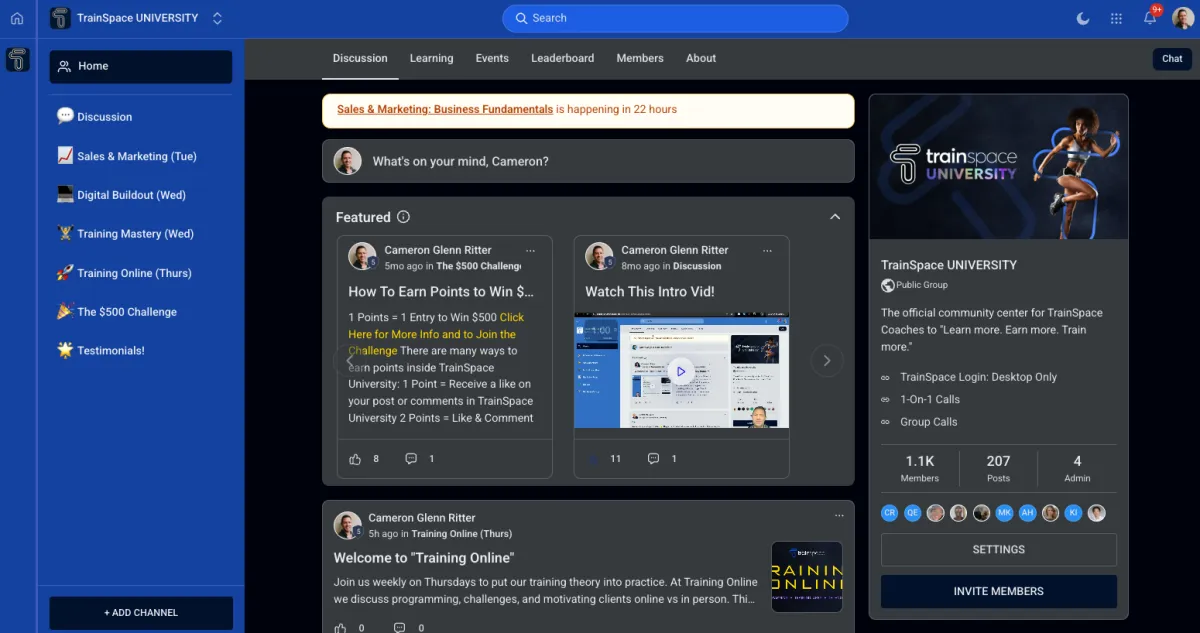Open comments on Welcome to Training Online post

point(400,628)
